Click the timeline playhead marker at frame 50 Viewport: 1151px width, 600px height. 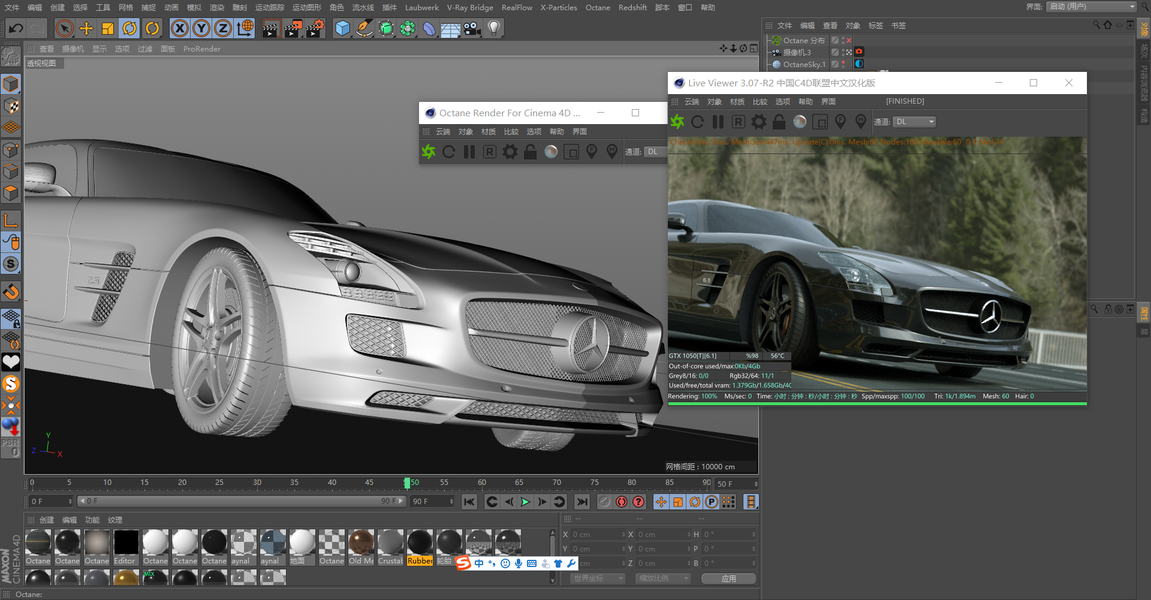pyautogui.click(x=407, y=482)
